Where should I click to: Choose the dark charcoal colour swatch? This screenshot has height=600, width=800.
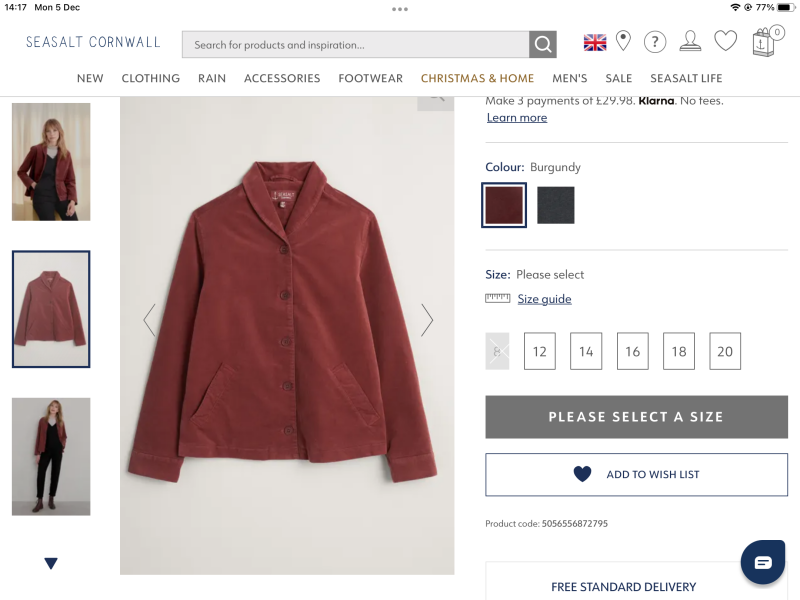556,205
